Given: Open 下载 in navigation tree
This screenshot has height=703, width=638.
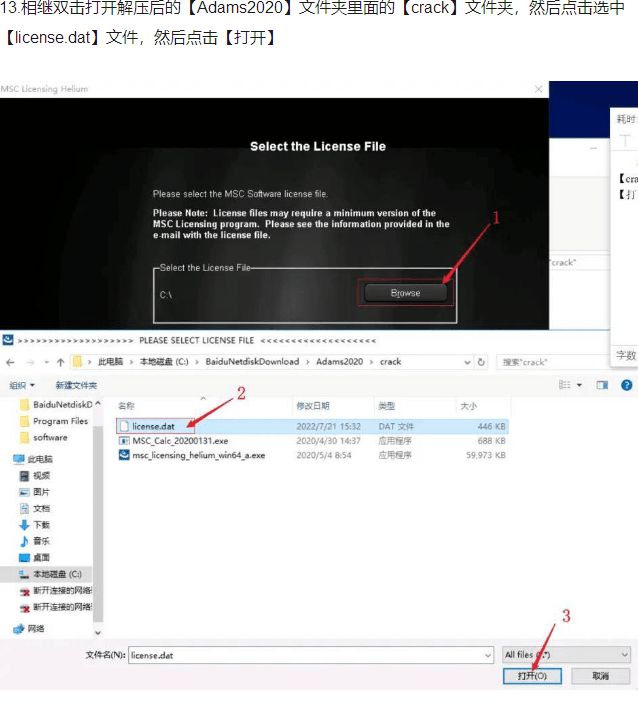Looking at the screenshot, I should pos(35,525).
